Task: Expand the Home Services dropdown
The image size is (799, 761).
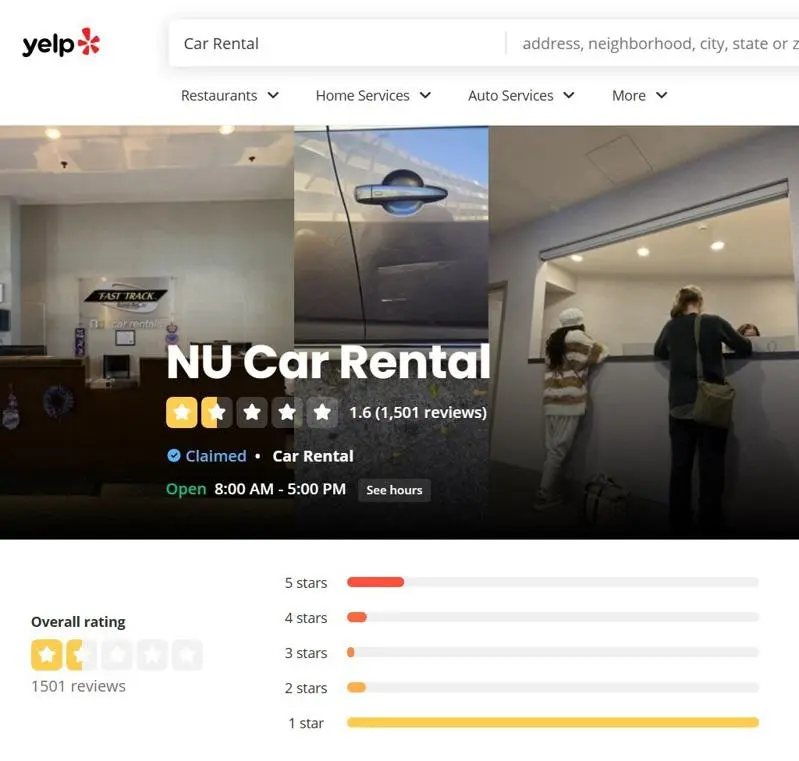Action: [x=374, y=95]
